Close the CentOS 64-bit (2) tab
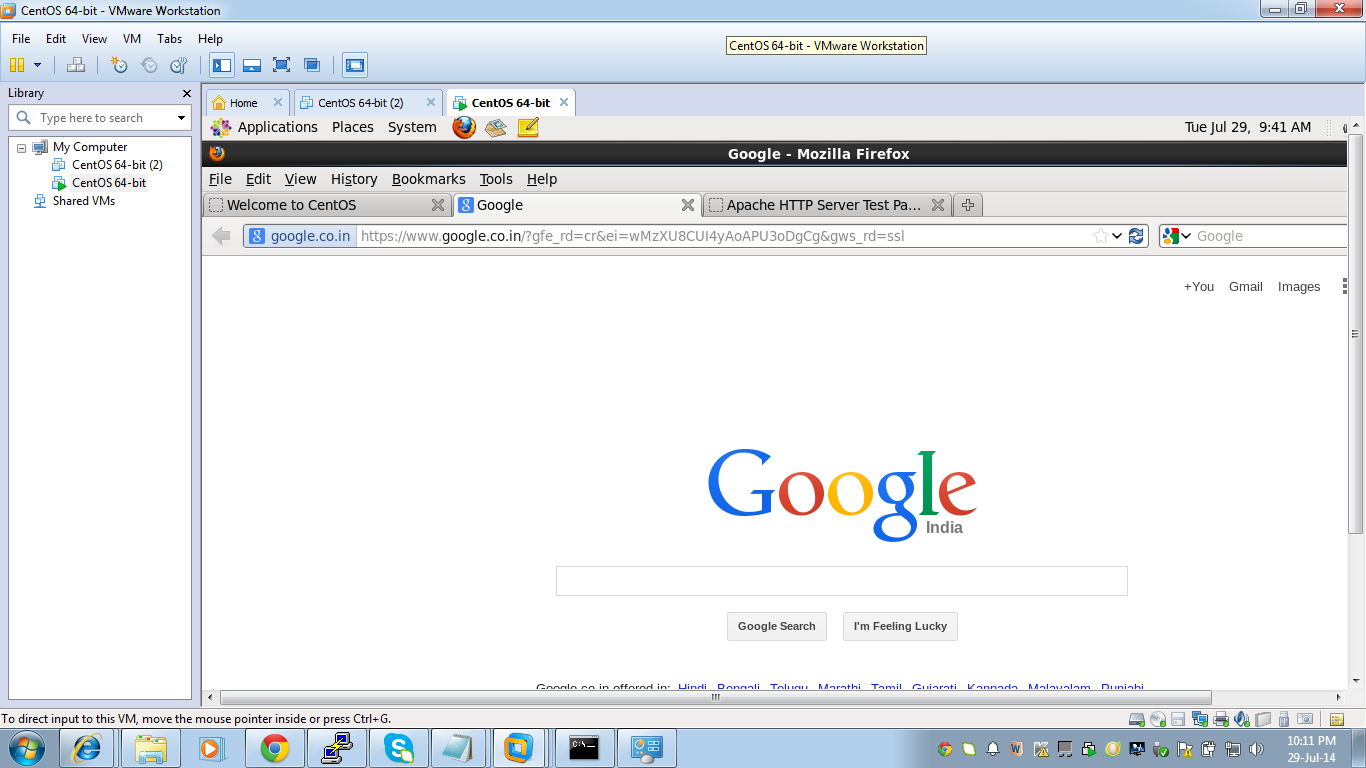Image resolution: width=1366 pixels, height=768 pixels. 431,102
